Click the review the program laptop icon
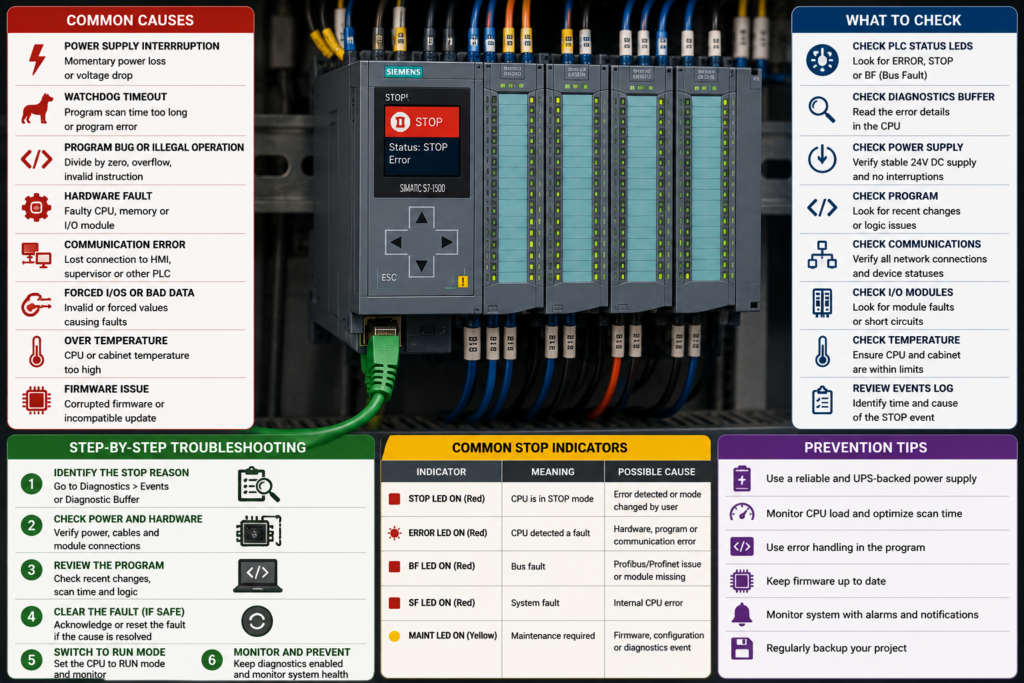The image size is (1024, 683). 258,576
